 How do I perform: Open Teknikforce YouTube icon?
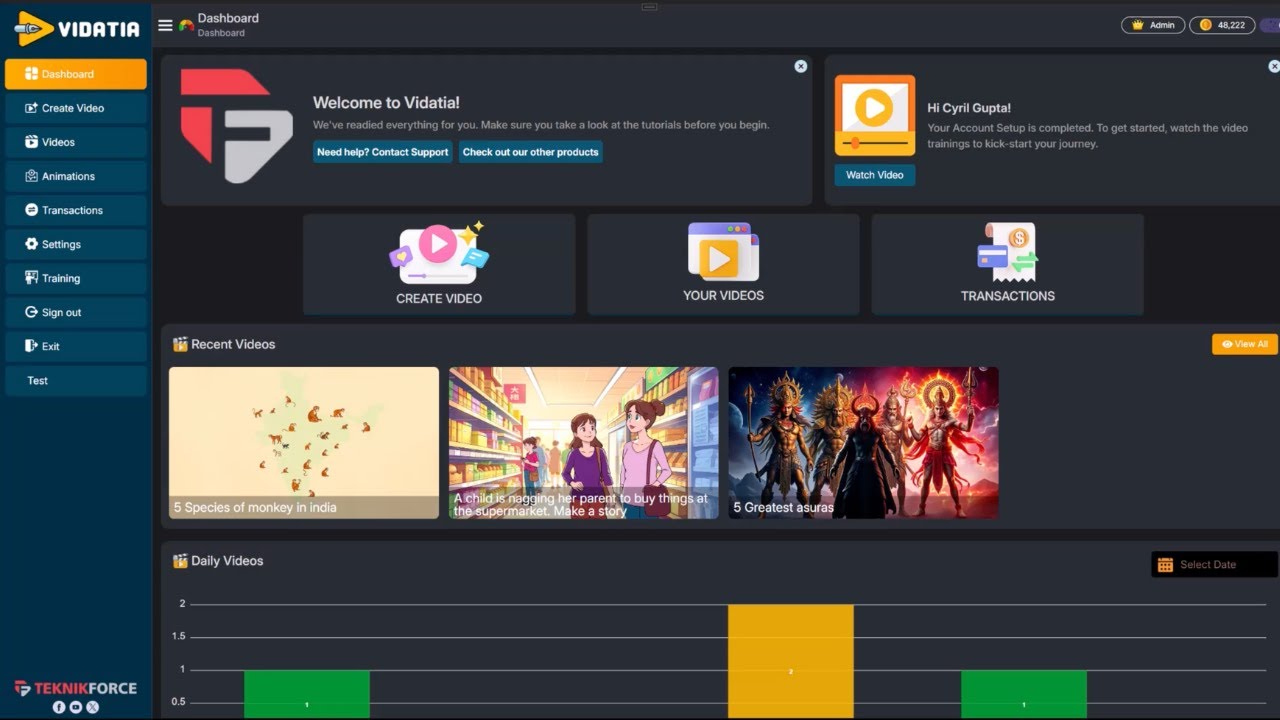click(x=76, y=707)
